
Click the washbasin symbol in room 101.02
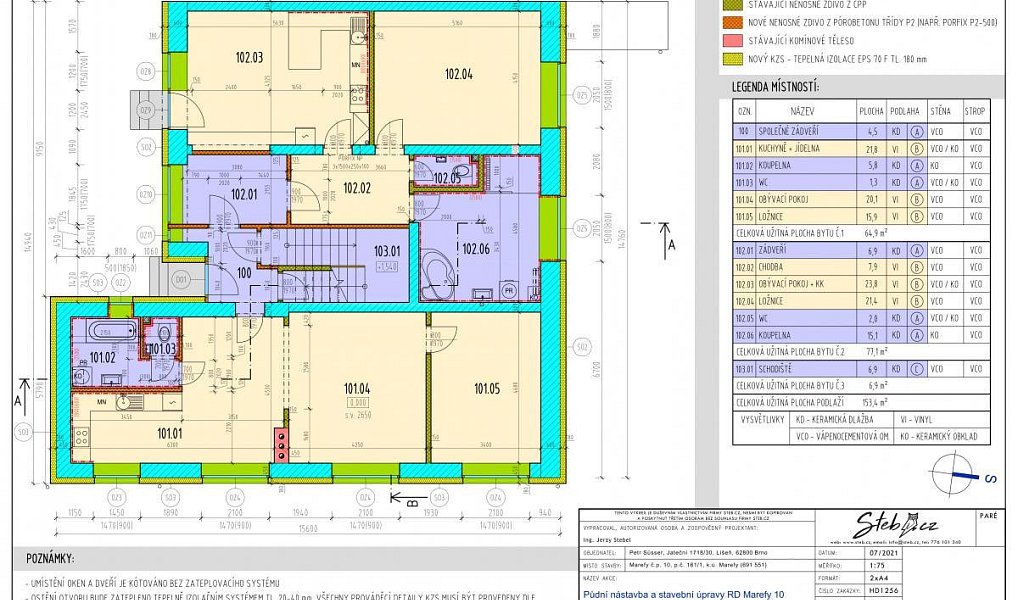pyautogui.click(x=111, y=380)
